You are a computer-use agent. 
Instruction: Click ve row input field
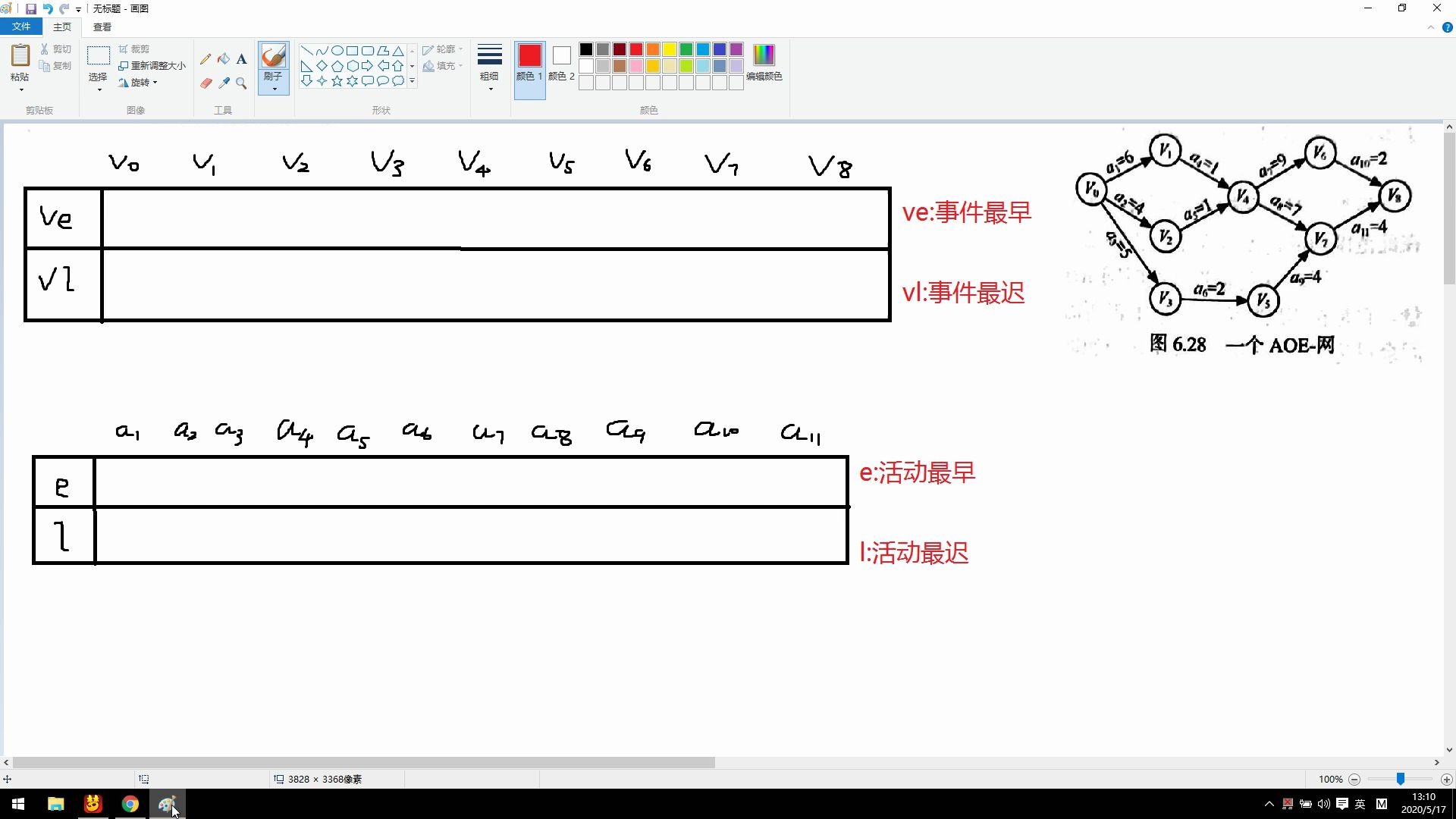(490, 218)
